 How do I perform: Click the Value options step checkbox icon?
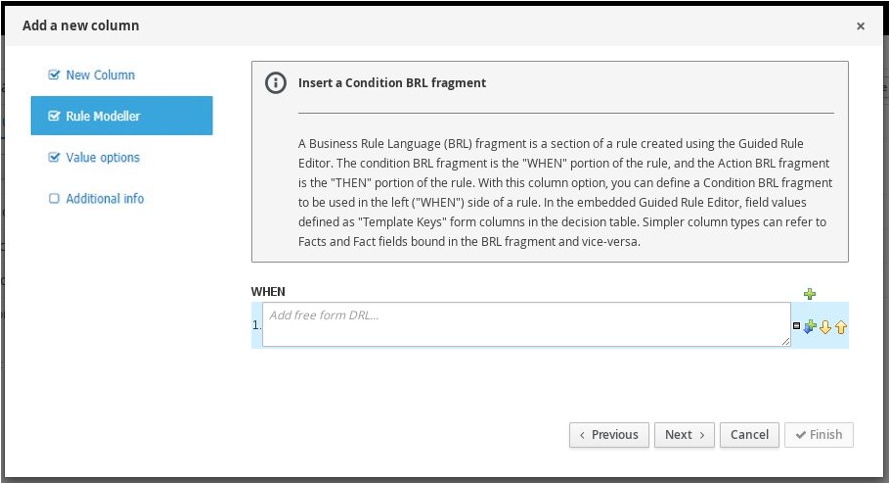pos(54,158)
